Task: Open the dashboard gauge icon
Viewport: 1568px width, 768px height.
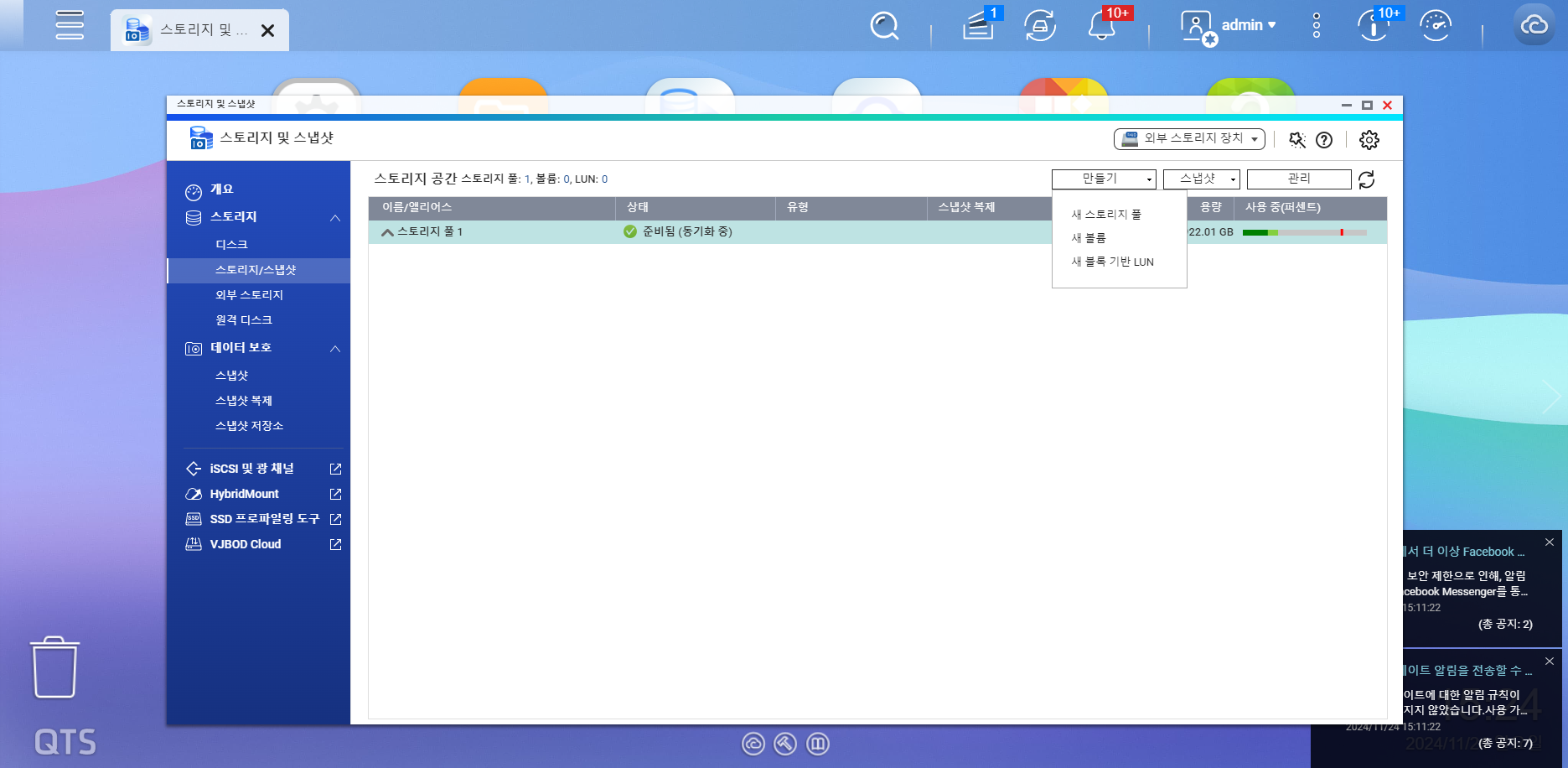Action: (x=1436, y=26)
